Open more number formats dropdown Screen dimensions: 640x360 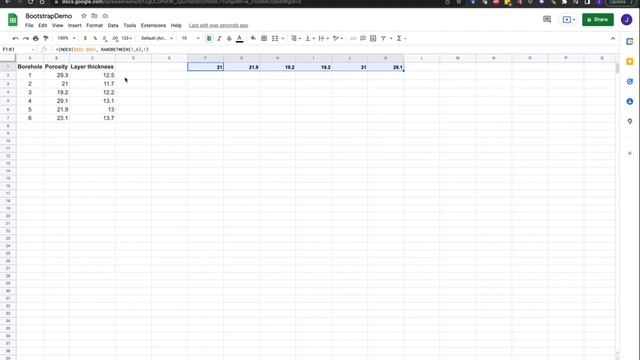(127, 38)
